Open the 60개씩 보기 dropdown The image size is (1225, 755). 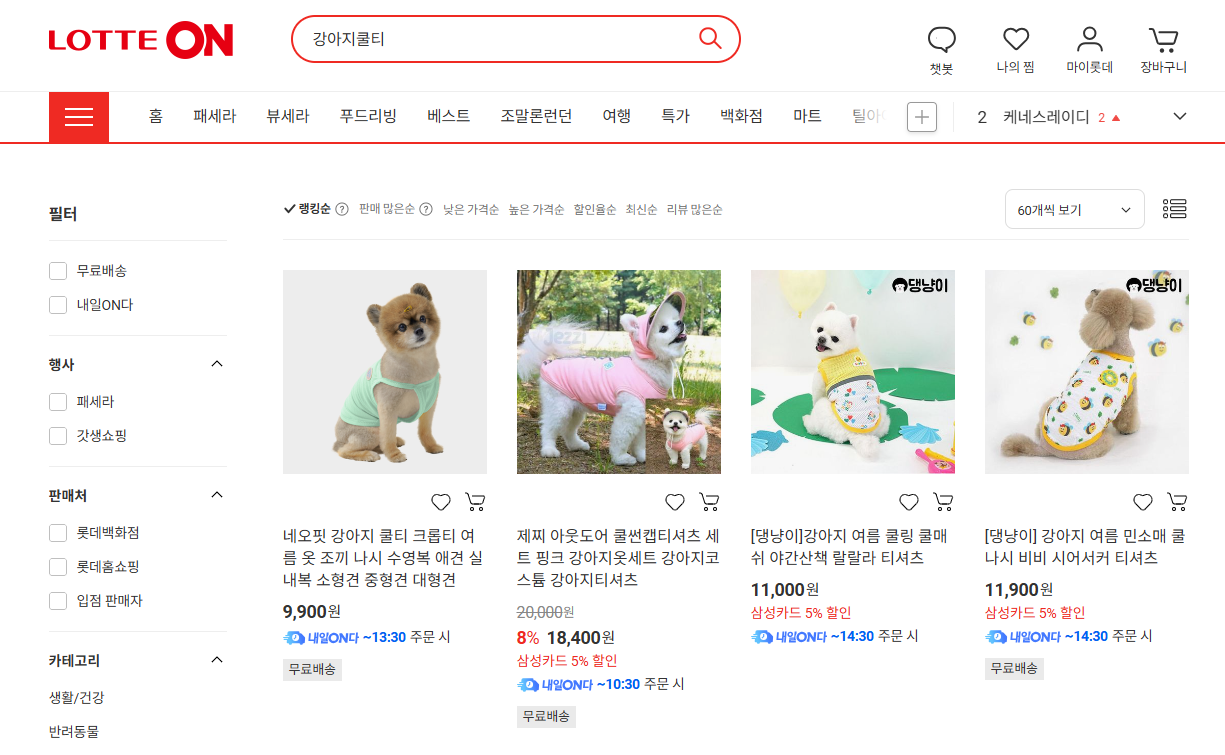(x=1074, y=209)
